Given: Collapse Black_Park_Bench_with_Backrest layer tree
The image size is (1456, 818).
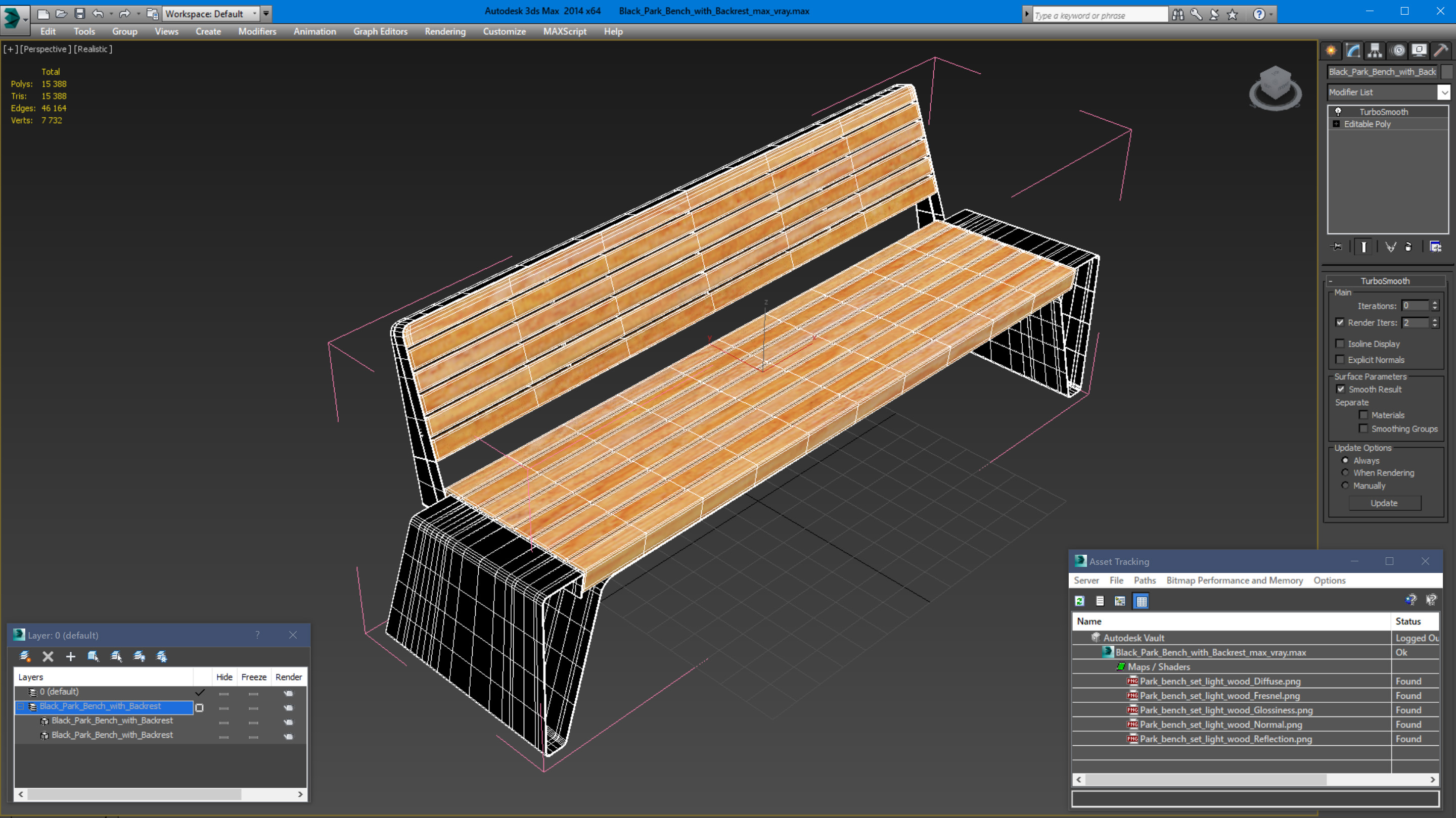Looking at the screenshot, I should click(21, 707).
